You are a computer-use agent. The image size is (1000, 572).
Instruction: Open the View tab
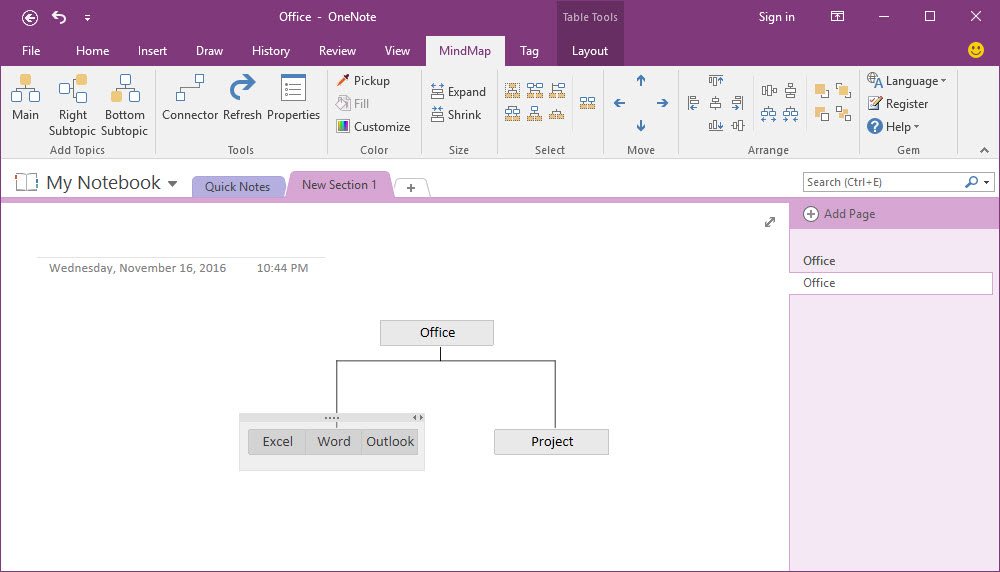point(397,51)
